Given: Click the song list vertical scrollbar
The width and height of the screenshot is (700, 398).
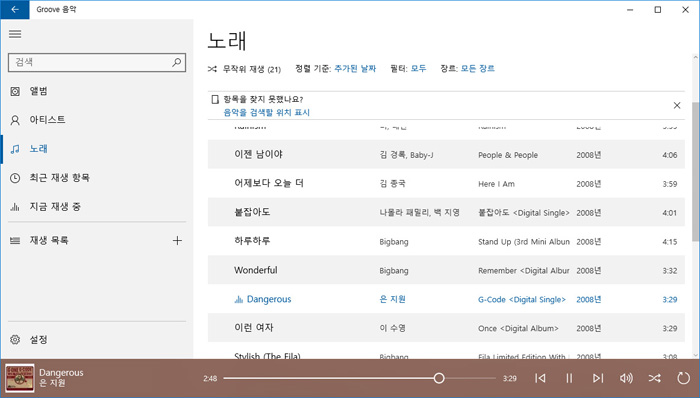Looking at the screenshot, I should [x=696, y=172].
